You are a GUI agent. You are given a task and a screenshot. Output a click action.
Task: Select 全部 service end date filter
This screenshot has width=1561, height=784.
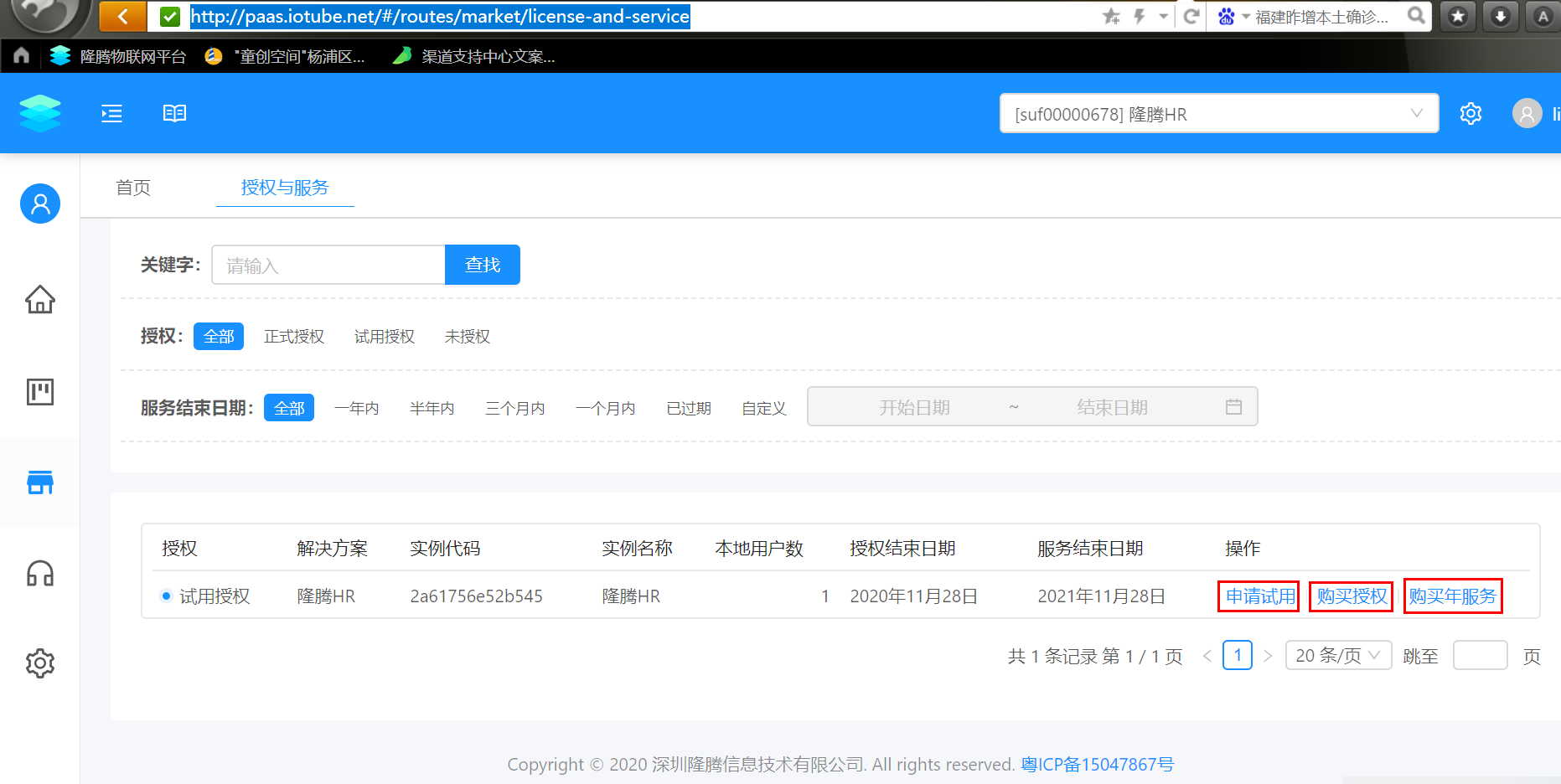pyautogui.click(x=289, y=408)
